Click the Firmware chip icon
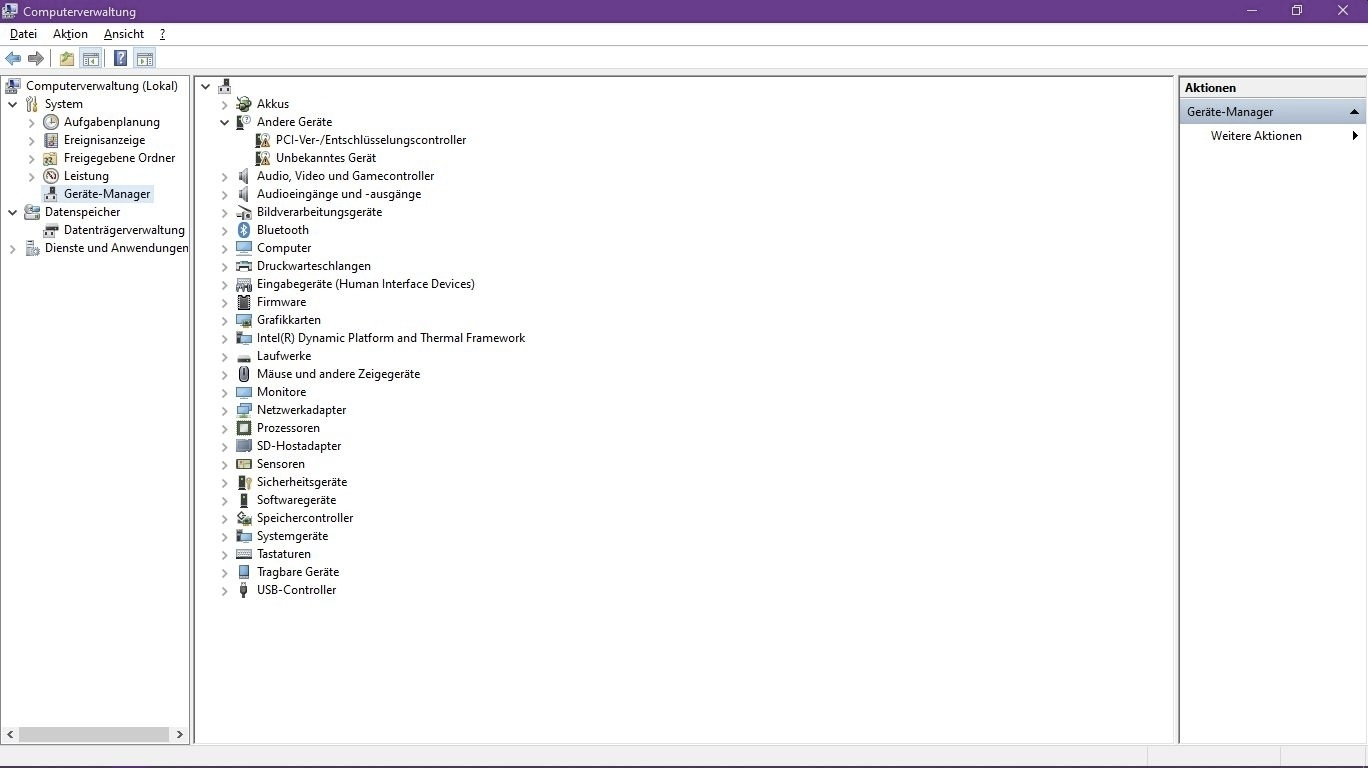 click(244, 302)
